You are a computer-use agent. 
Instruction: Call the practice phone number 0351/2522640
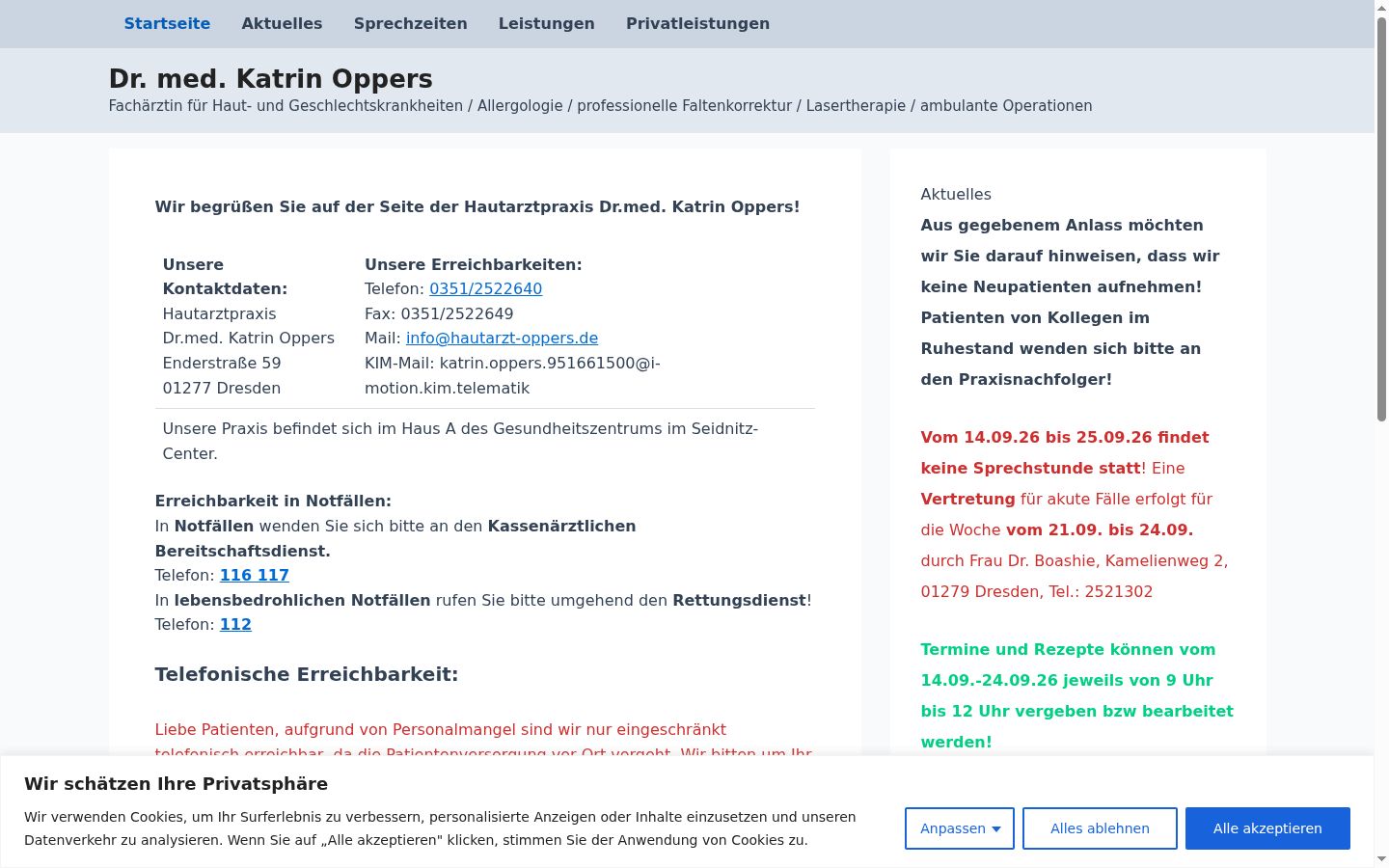pos(485,288)
